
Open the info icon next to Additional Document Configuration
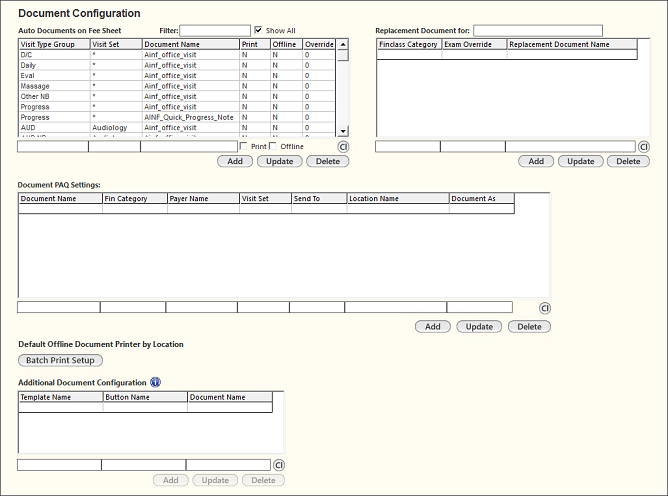click(x=155, y=382)
